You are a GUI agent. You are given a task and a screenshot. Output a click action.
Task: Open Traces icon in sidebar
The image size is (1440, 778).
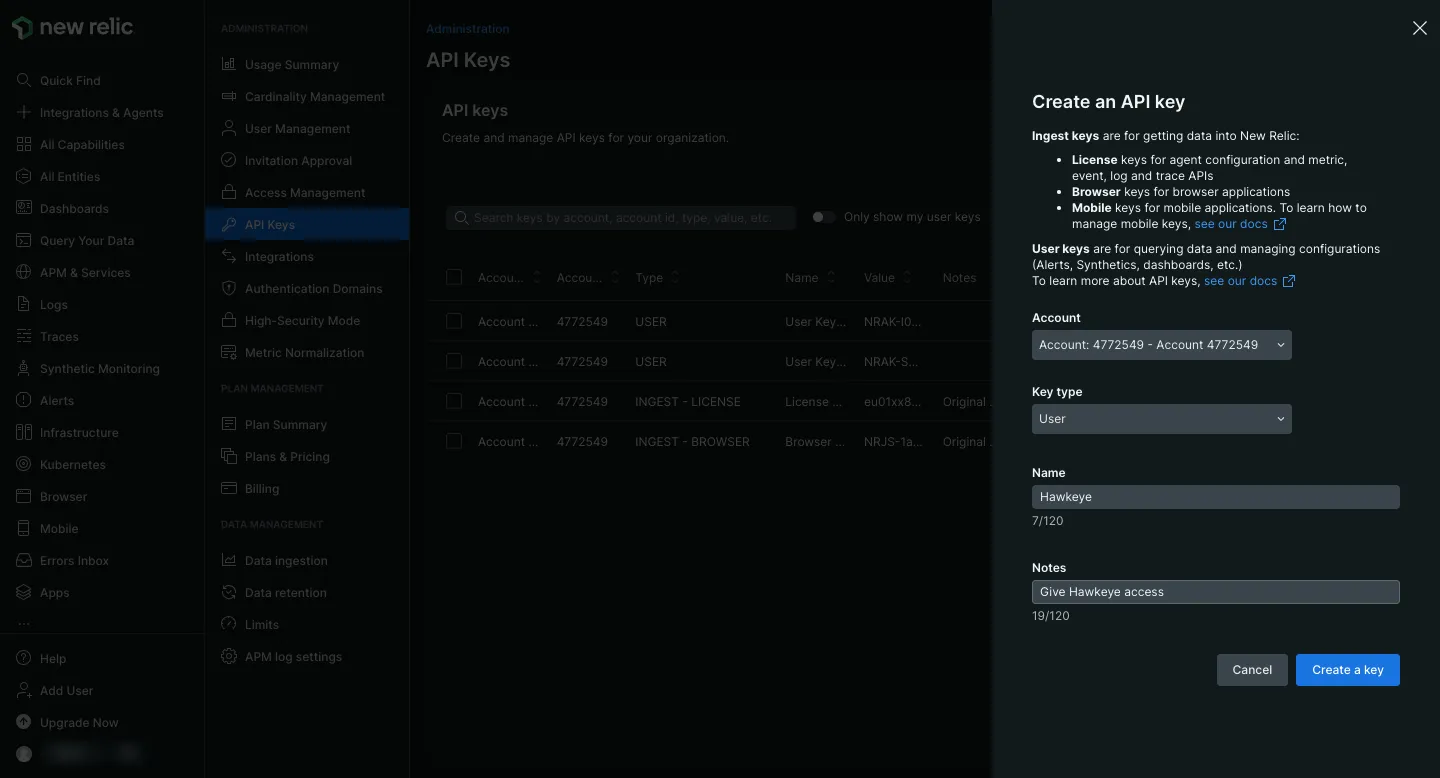[x=24, y=337]
